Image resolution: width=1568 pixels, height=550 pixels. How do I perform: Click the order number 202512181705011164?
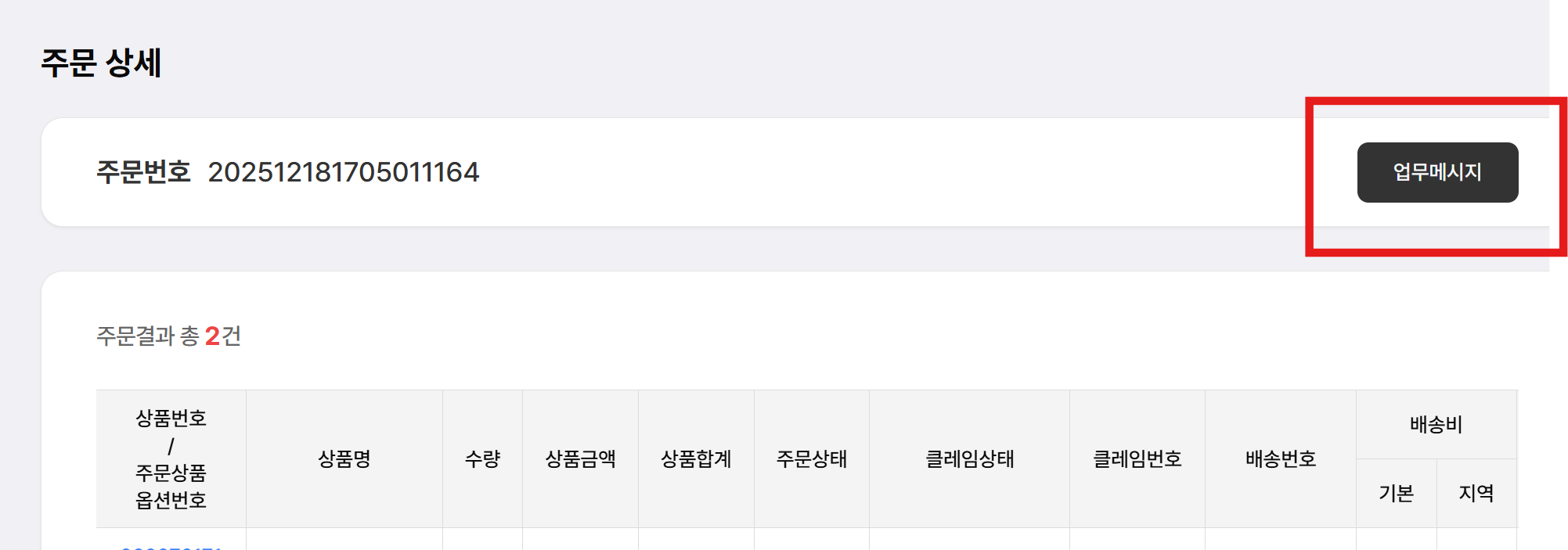[x=343, y=172]
